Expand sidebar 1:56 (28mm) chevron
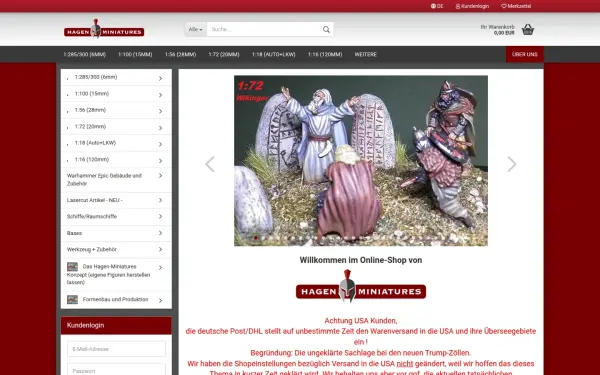The width and height of the screenshot is (600, 375). pos(160,111)
